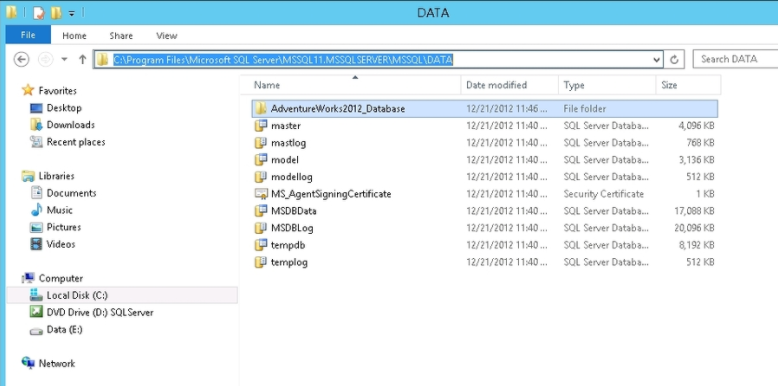Click the Videos filmstrip icon
This screenshot has height=386, width=778.
click(36, 244)
